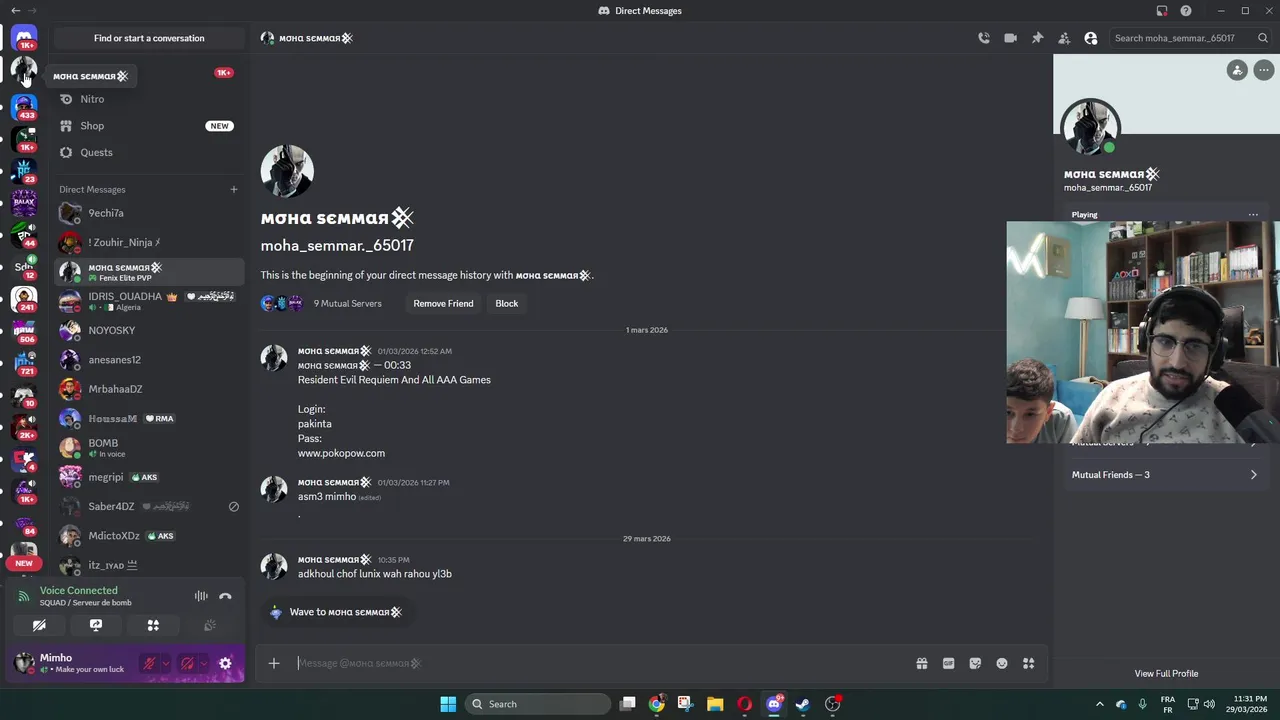Open attachment plus button in message bar
The width and height of the screenshot is (1280, 720).
[x=274, y=663]
